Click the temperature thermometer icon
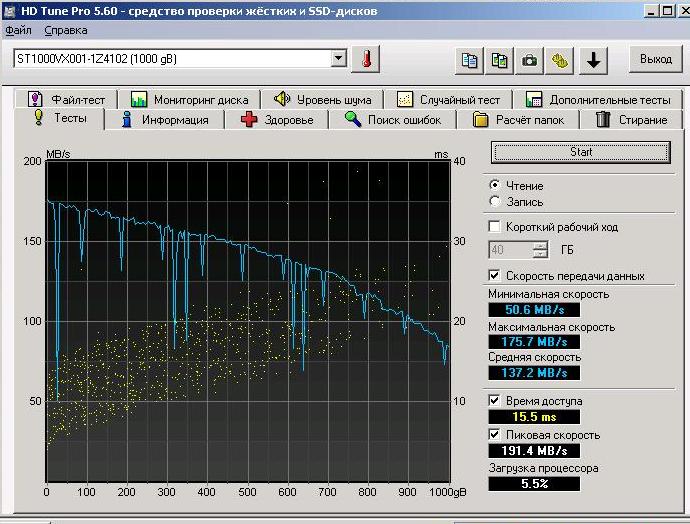Image resolution: width=690 pixels, height=524 pixels. tap(366, 59)
